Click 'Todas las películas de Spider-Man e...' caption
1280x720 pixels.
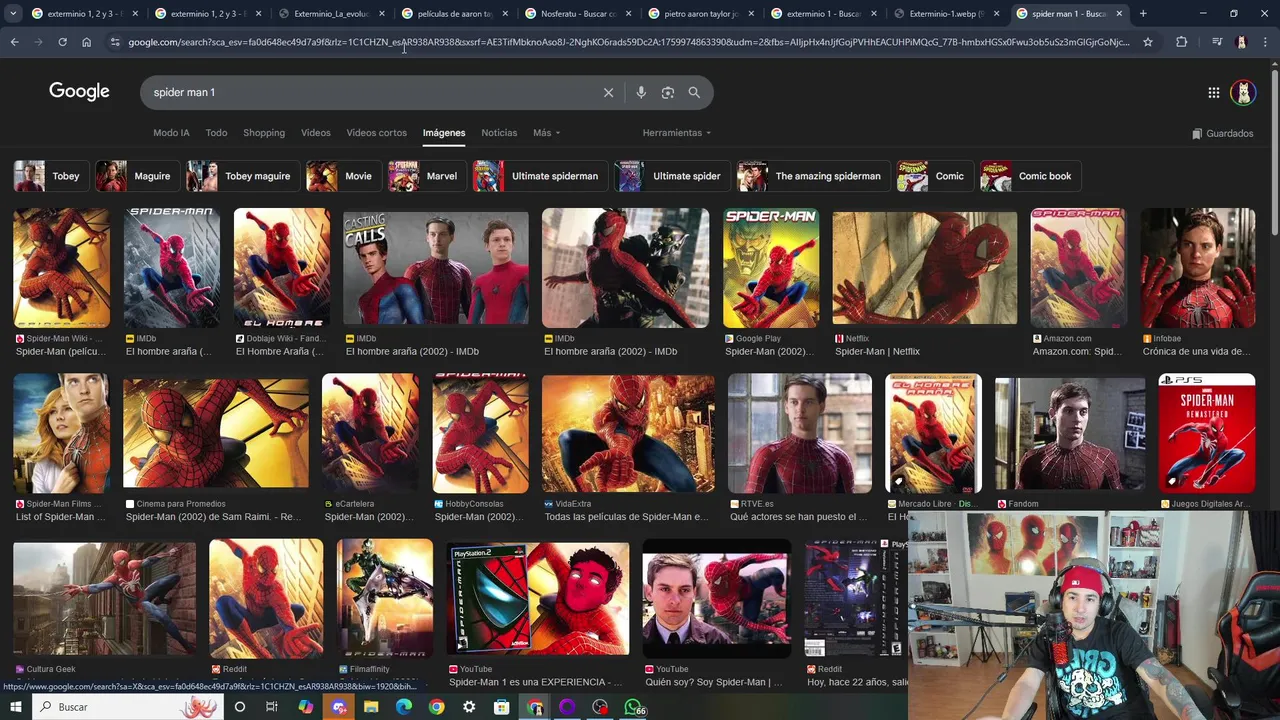click(626, 517)
